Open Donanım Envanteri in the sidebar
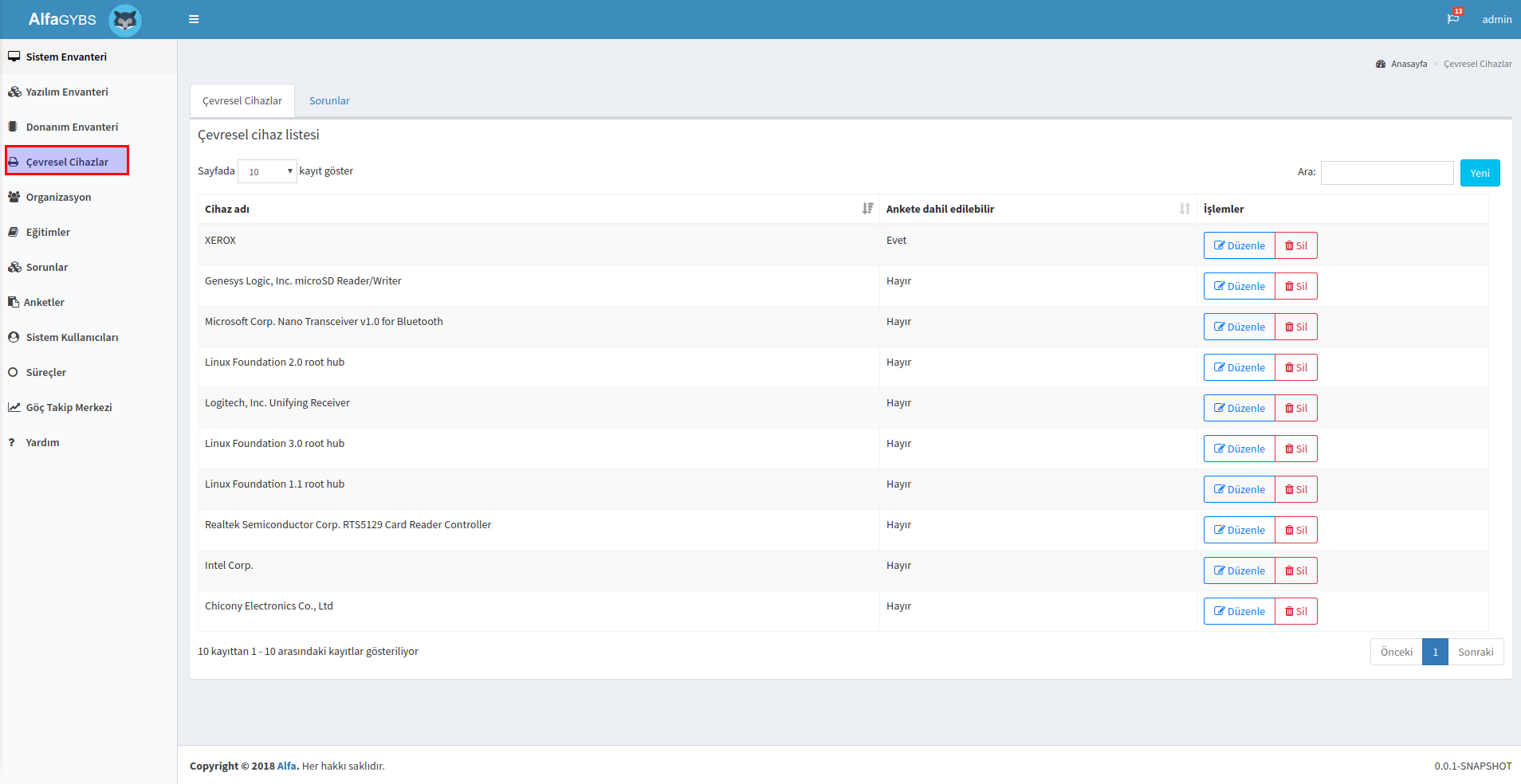The width and height of the screenshot is (1521, 784). [x=88, y=127]
